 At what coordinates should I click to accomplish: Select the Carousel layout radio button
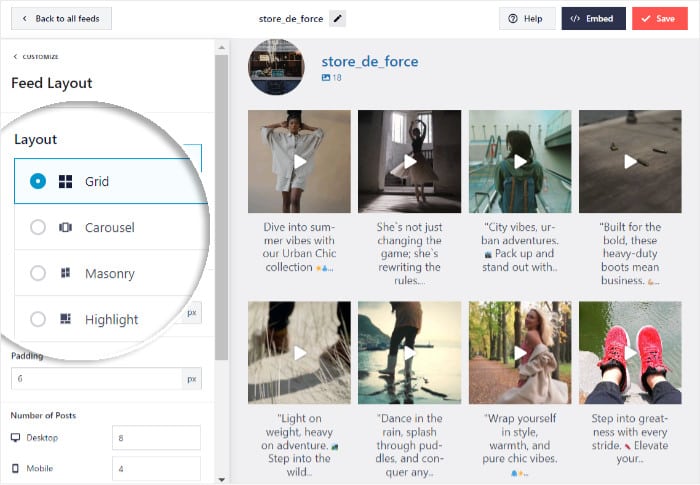38,227
